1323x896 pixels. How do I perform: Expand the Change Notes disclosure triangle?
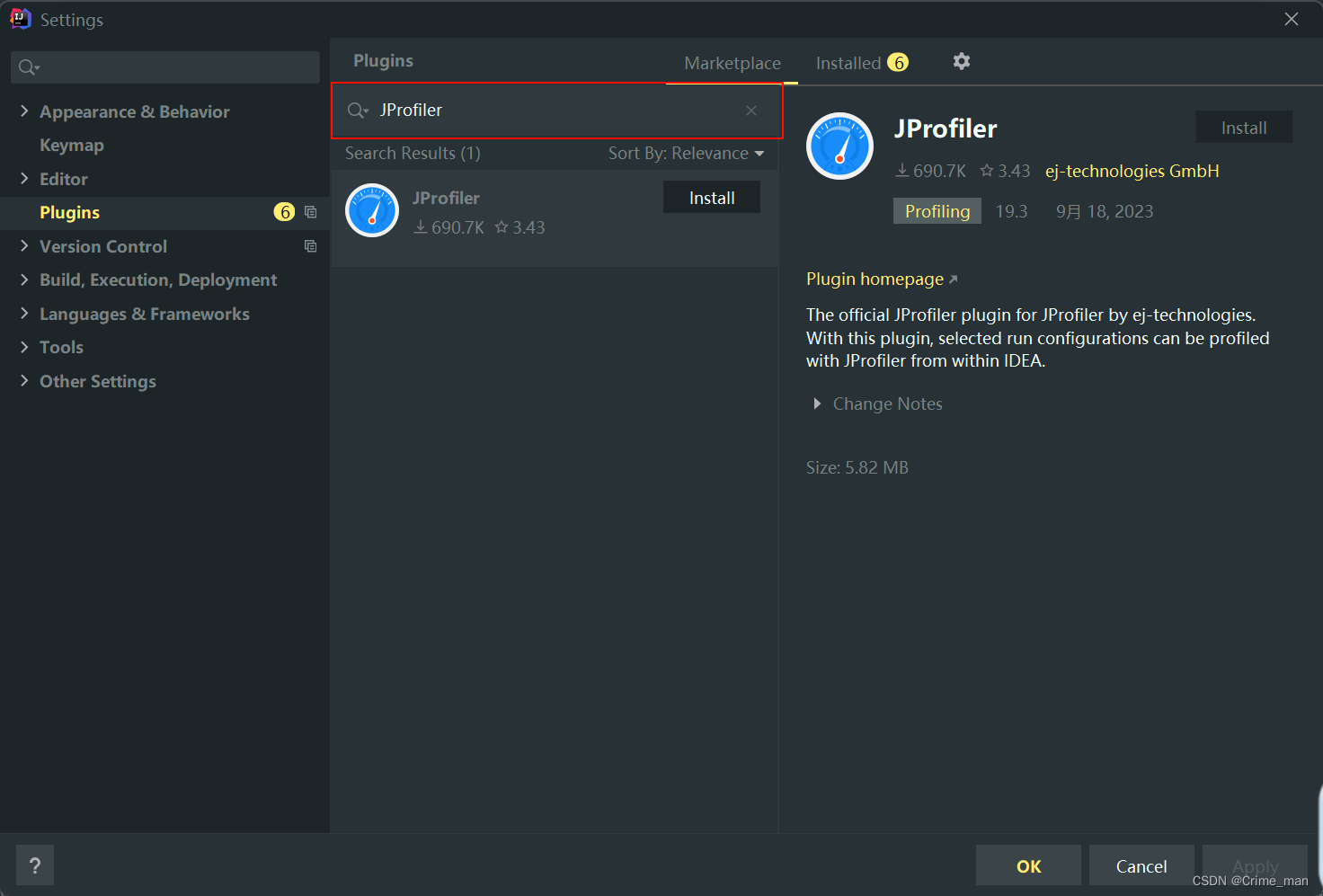point(817,404)
